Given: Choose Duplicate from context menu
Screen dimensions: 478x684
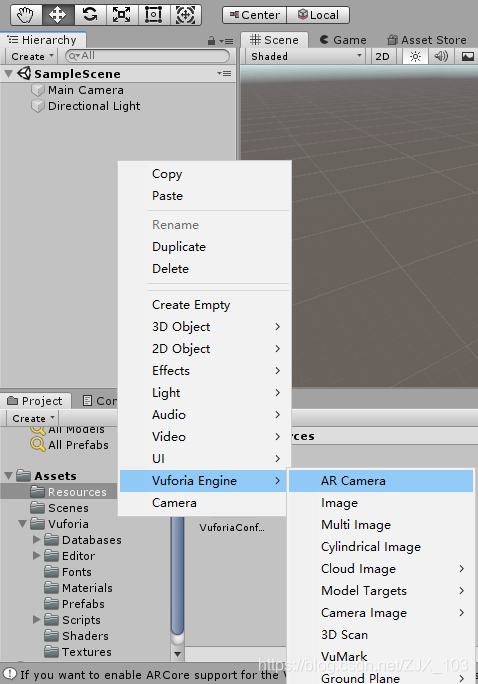Looking at the screenshot, I should [x=205, y=246].
